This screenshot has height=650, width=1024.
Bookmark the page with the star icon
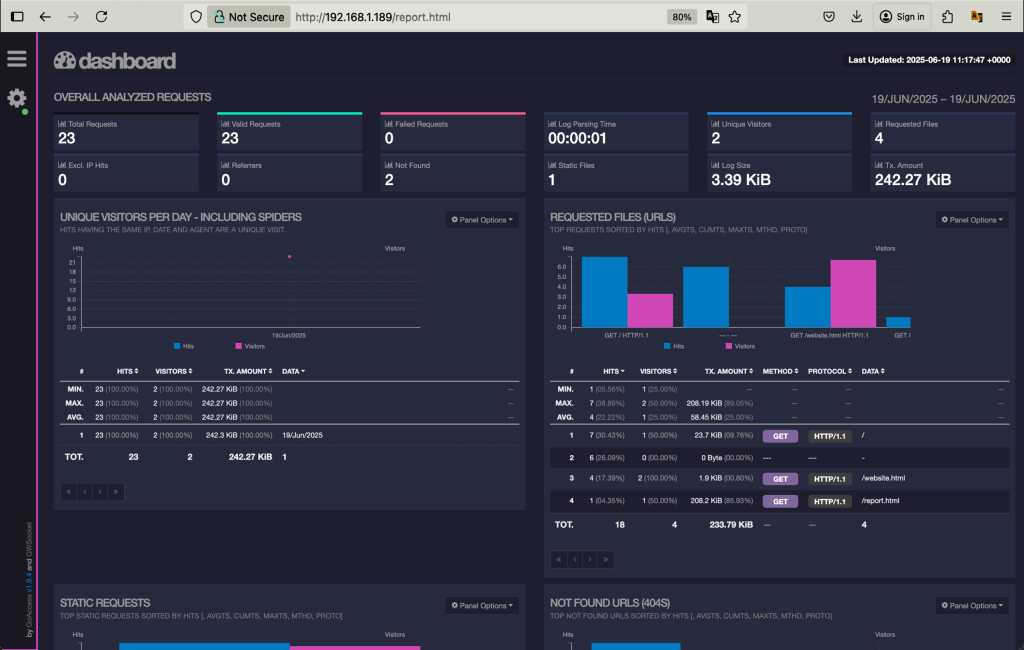(x=735, y=16)
